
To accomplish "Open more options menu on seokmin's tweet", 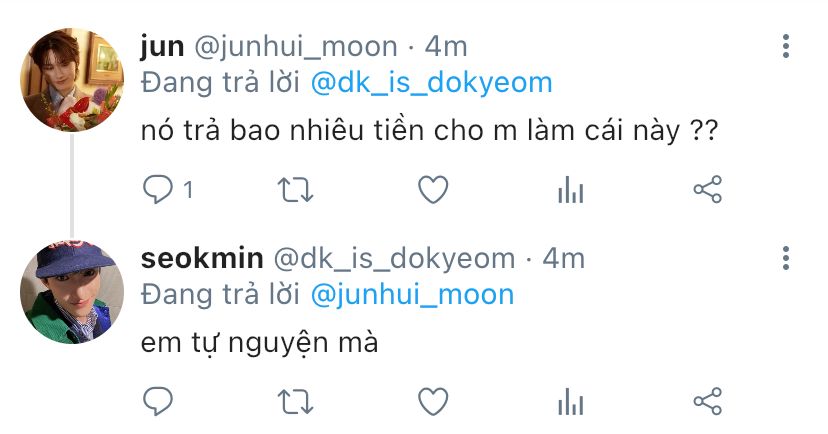I will [786, 258].
